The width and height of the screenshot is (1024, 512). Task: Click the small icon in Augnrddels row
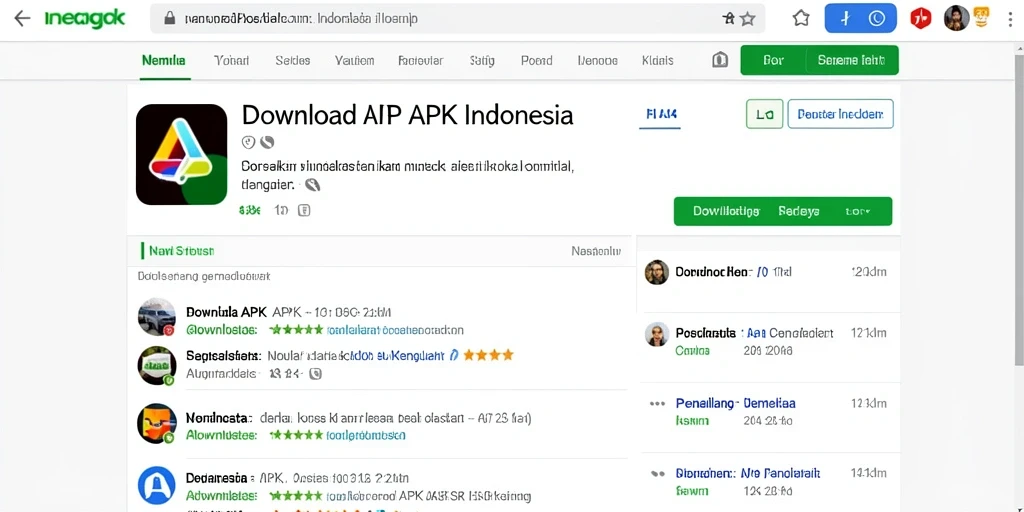(315, 374)
